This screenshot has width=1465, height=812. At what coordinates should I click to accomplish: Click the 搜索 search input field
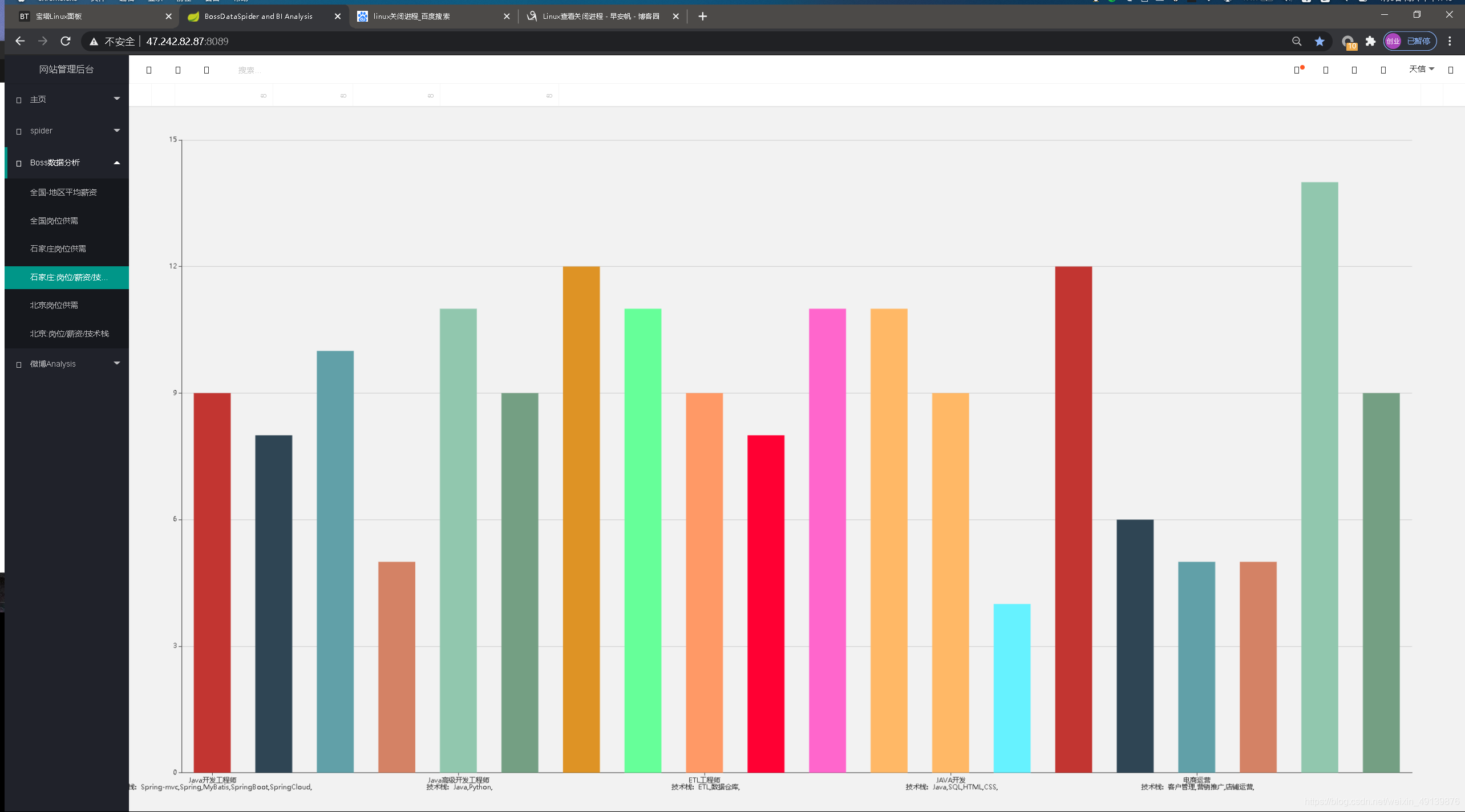250,70
